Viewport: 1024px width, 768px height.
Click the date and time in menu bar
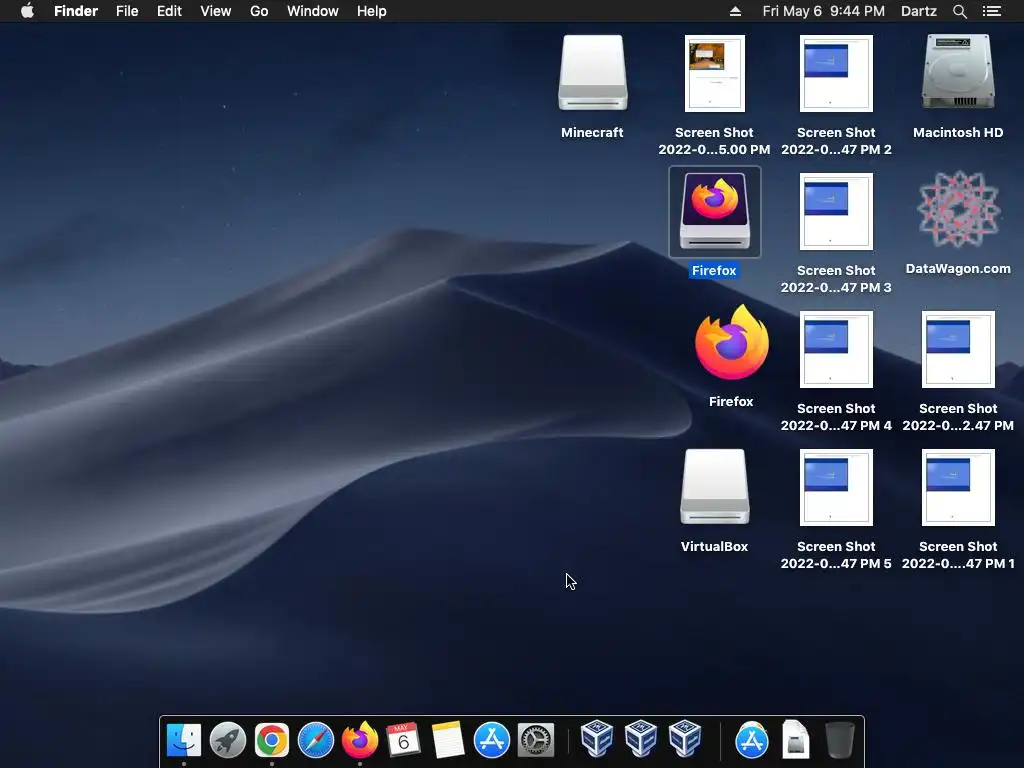(824, 11)
